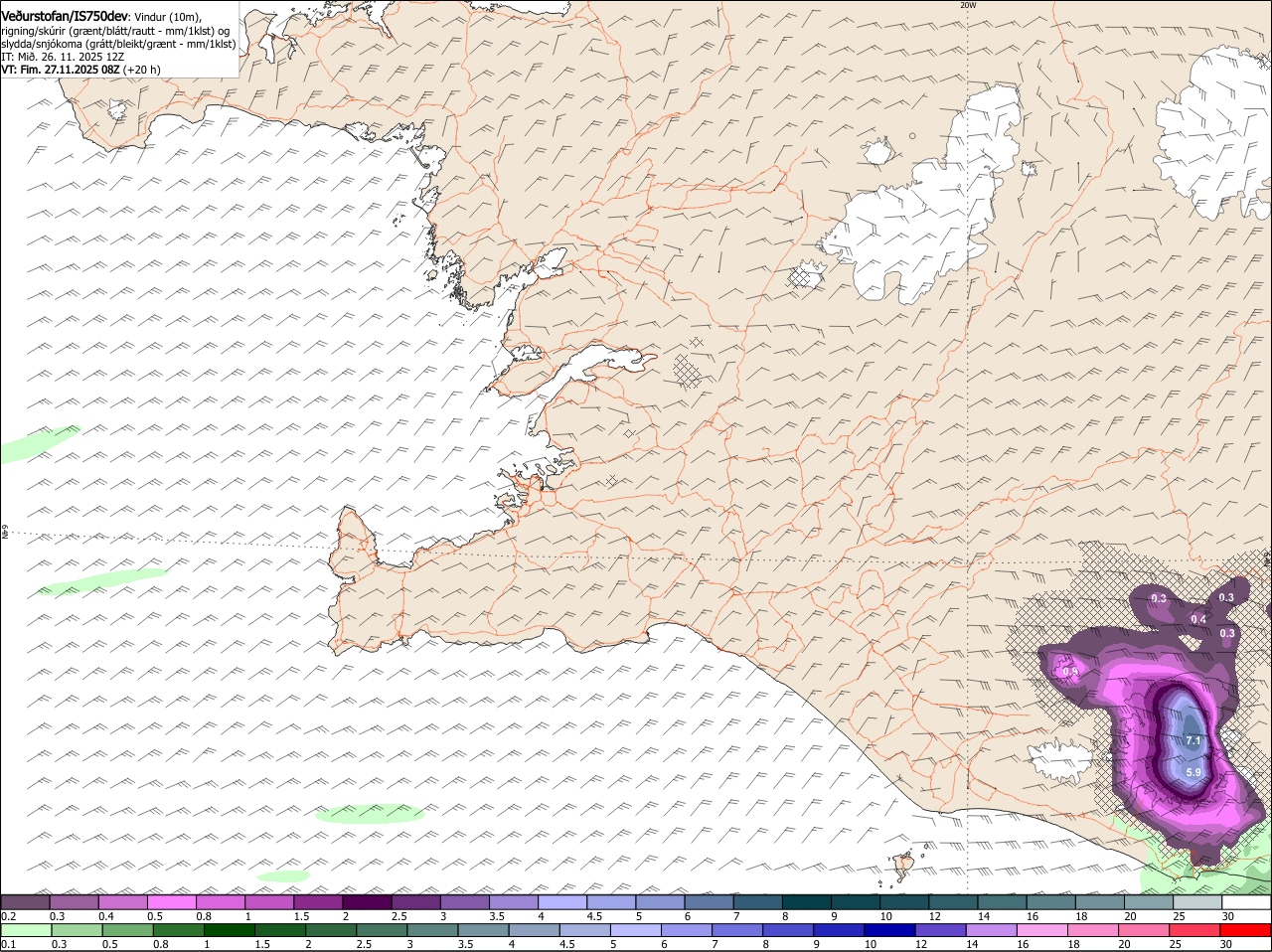Select the 30 white swatch in the upper legend row
Image resolution: width=1272 pixels, height=952 pixels.
tap(1246, 901)
